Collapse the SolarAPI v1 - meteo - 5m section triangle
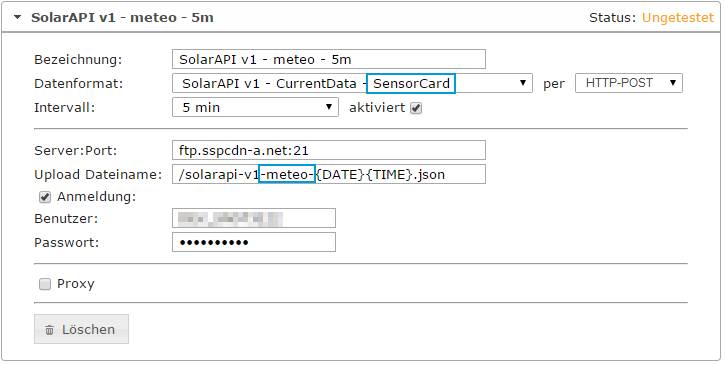This screenshot has width=725, height=365. click(18, 18)
